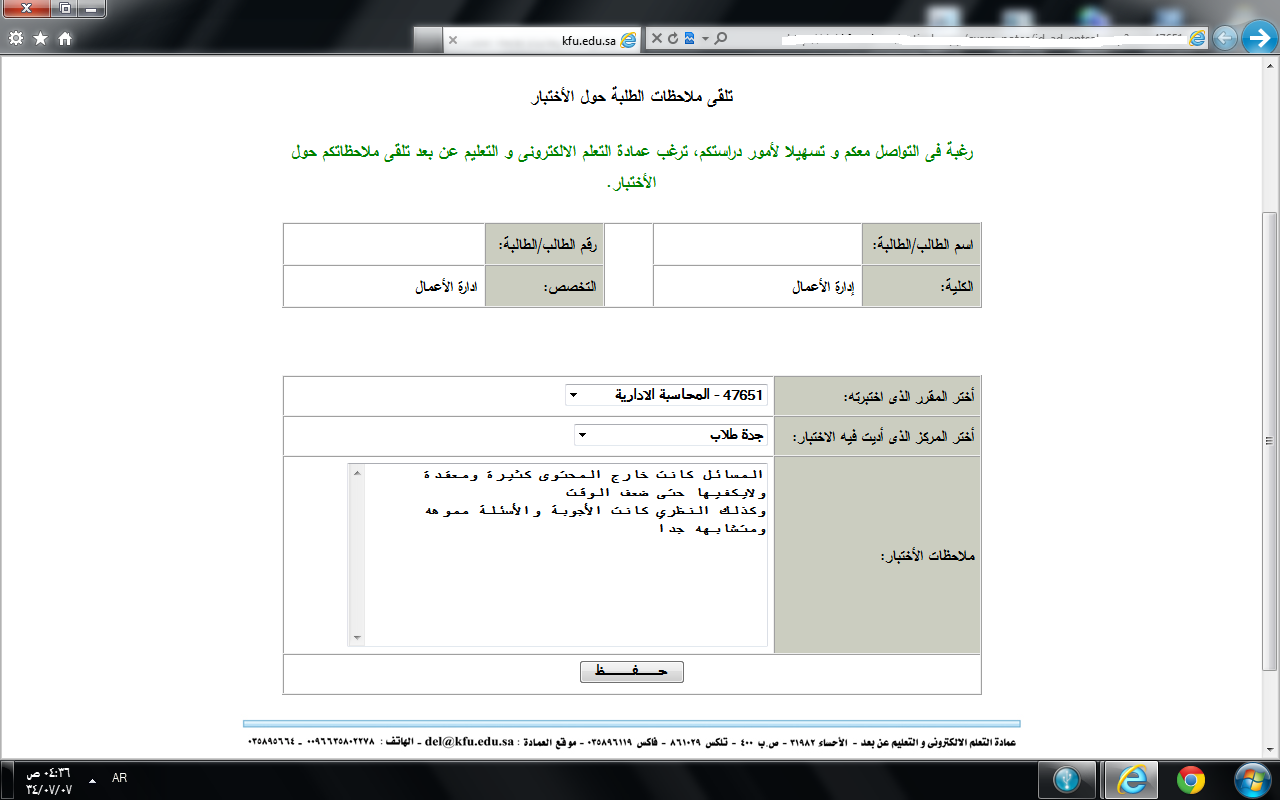The image size is (1280, 800).
Task: Click the search magnifier in address bar
Action: (x=720, y=39)
